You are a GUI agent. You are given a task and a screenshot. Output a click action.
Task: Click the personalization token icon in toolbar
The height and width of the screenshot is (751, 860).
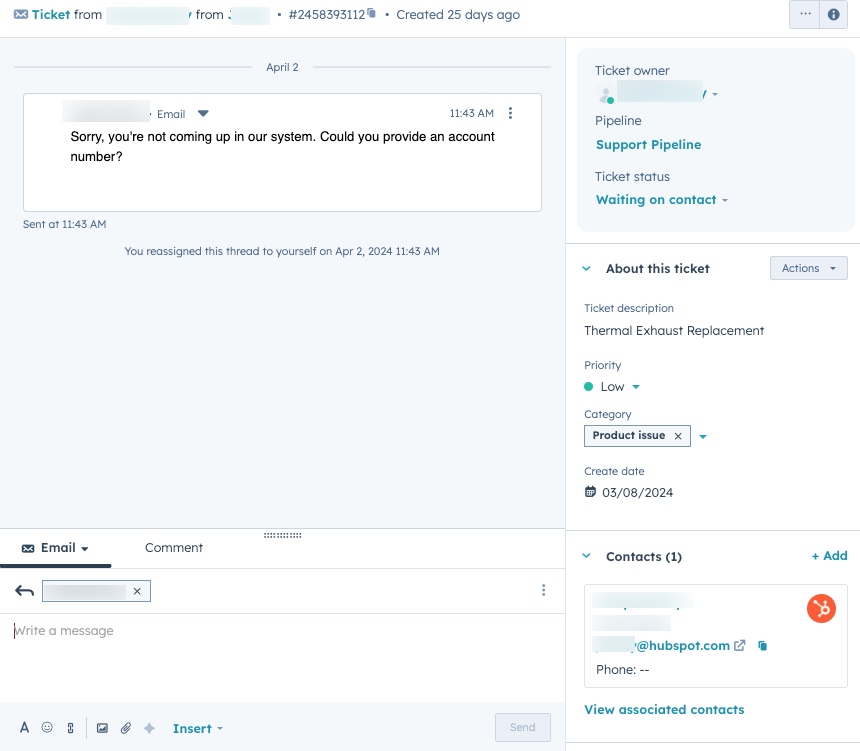tap(71, 728)
